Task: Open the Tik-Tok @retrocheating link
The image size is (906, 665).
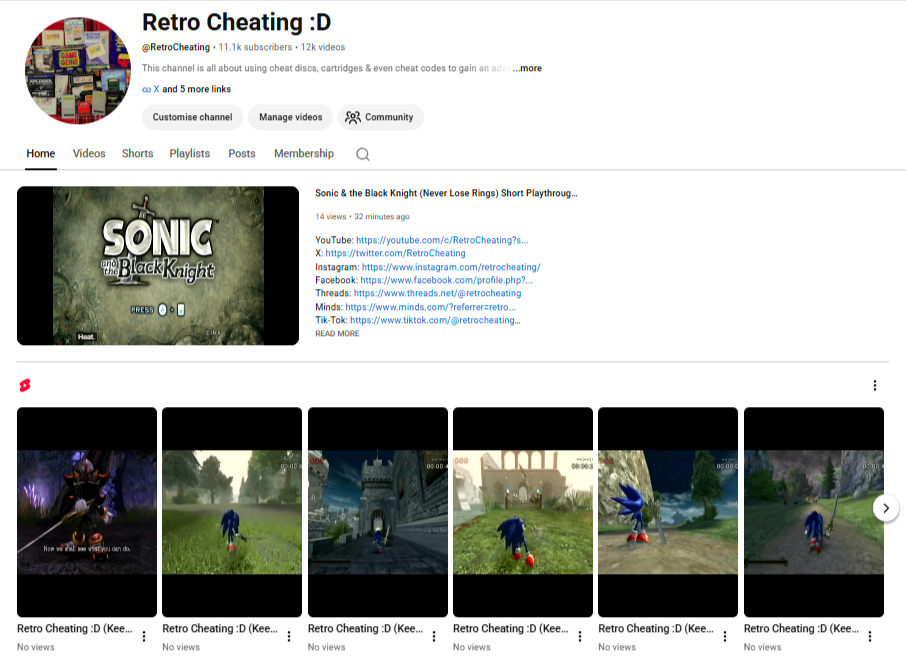Action: (435, 321)
